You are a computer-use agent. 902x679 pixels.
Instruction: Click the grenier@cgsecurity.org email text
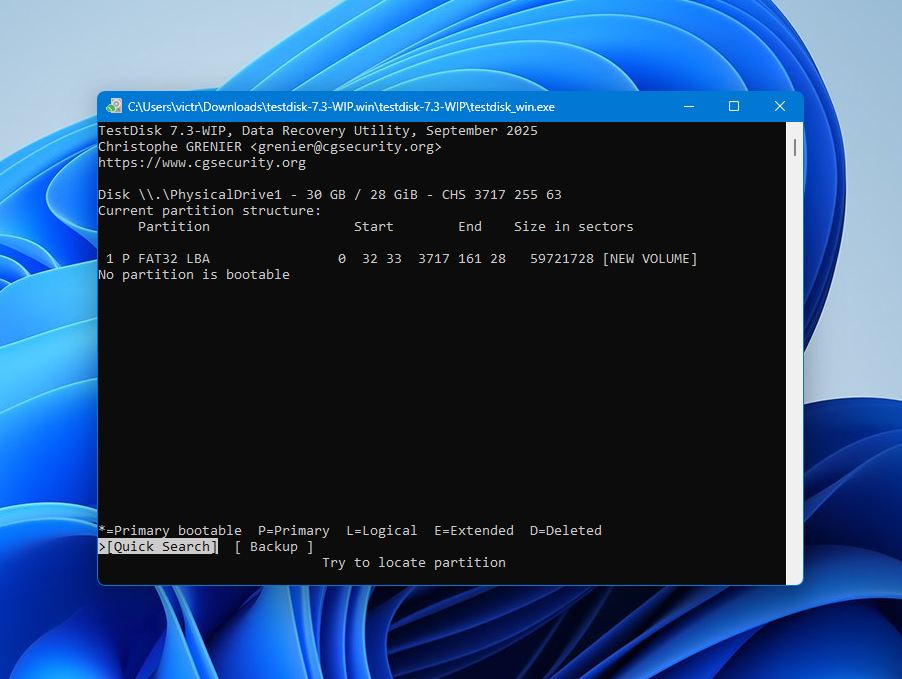[346, 147]
